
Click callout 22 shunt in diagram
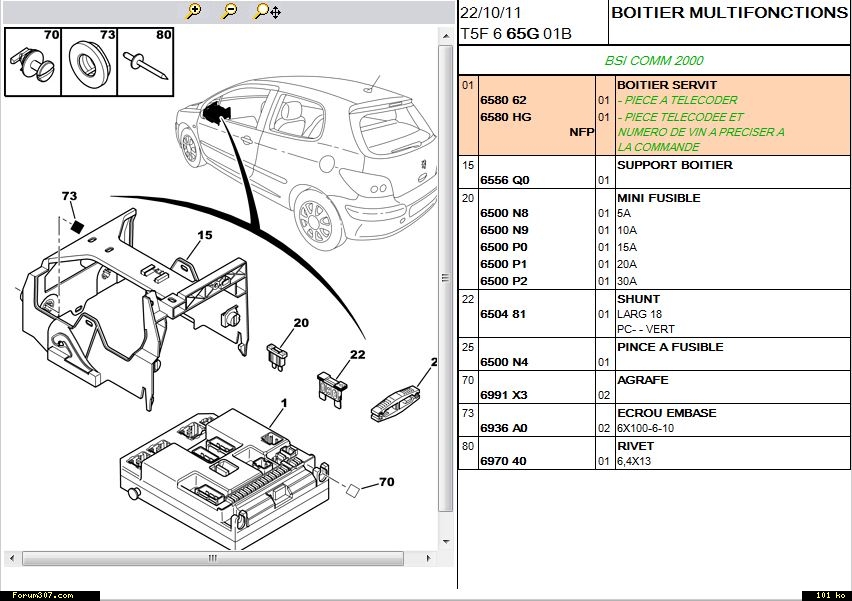(x=357, y=355)
